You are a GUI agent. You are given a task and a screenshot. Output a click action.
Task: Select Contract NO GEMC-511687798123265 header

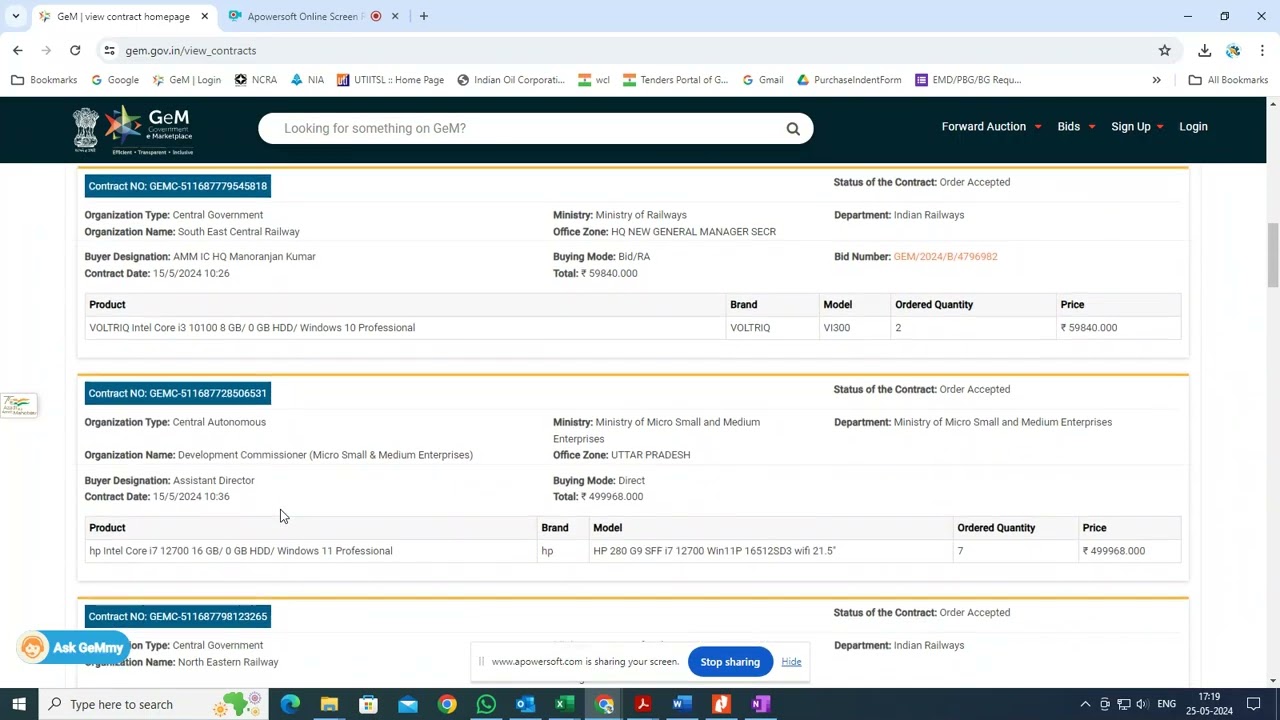pos(178,616)
